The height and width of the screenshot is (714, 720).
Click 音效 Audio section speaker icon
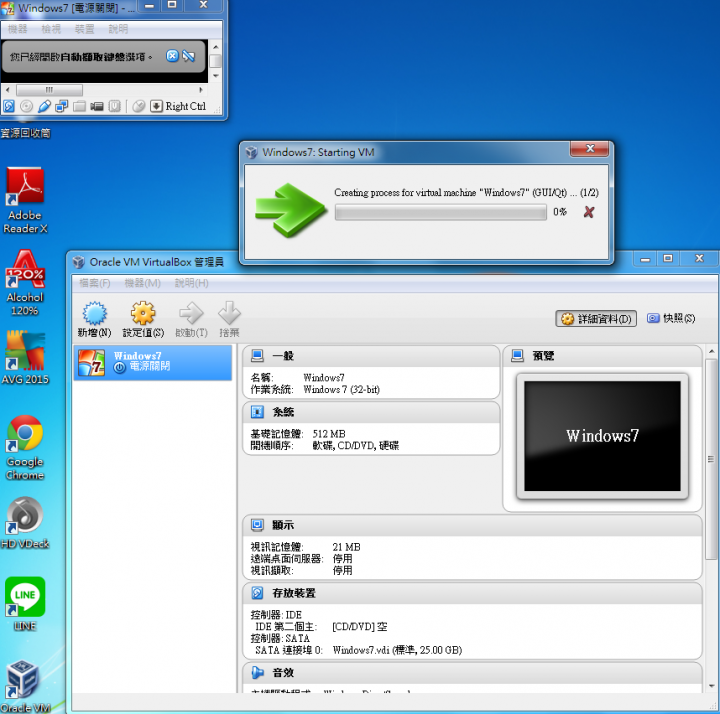[257, 673]
